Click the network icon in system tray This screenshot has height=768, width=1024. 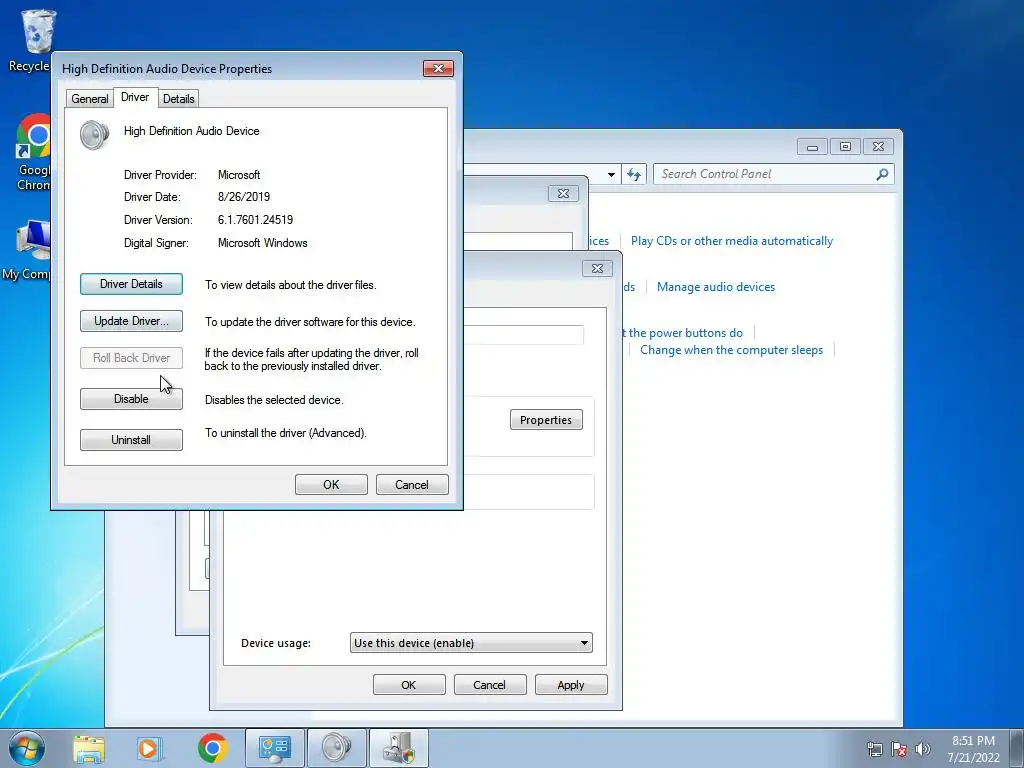[874, 749]
